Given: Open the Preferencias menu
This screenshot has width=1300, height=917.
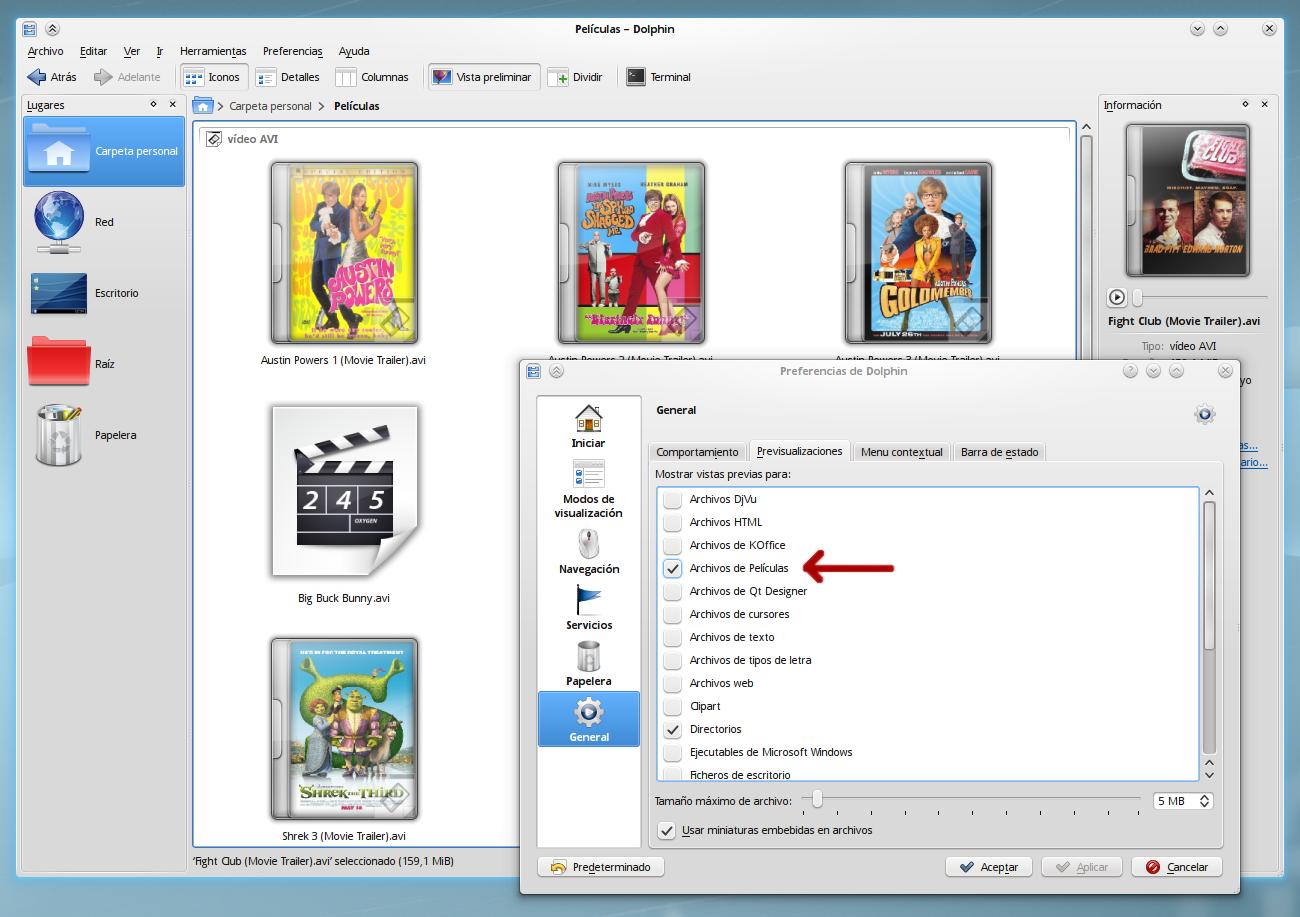Looking at the screenshot, I should (x=293, y=51).
